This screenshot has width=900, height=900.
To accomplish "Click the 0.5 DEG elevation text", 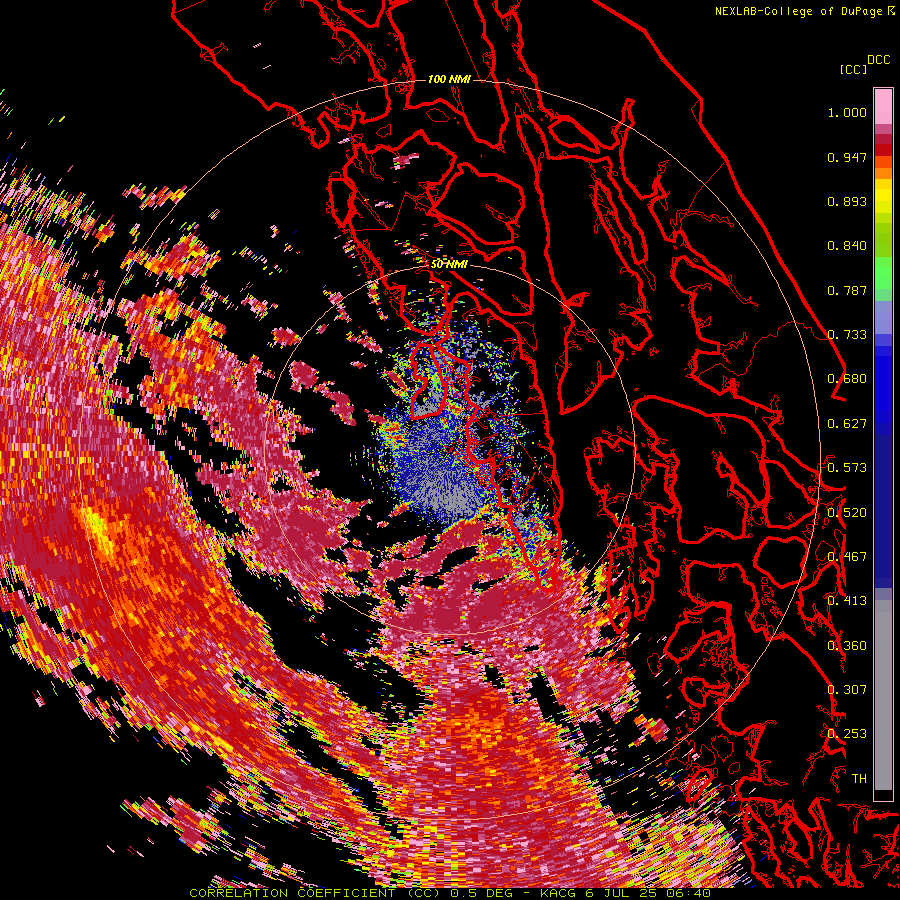I will tap(483, 893).
